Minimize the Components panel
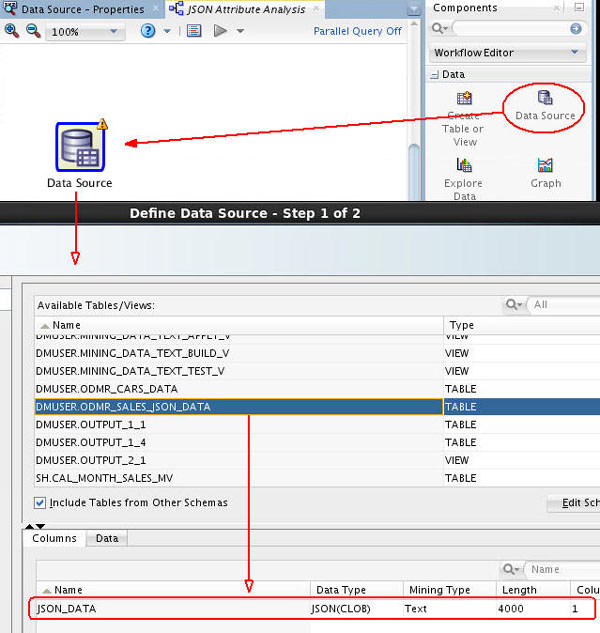600x633 pixels. [579, 7]
